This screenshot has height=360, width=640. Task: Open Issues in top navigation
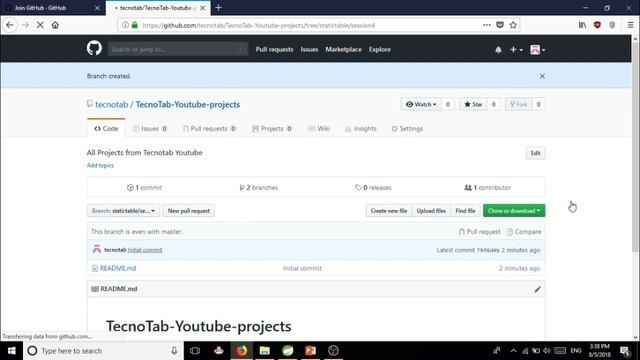pyautogui.click(x=309, y=49)
